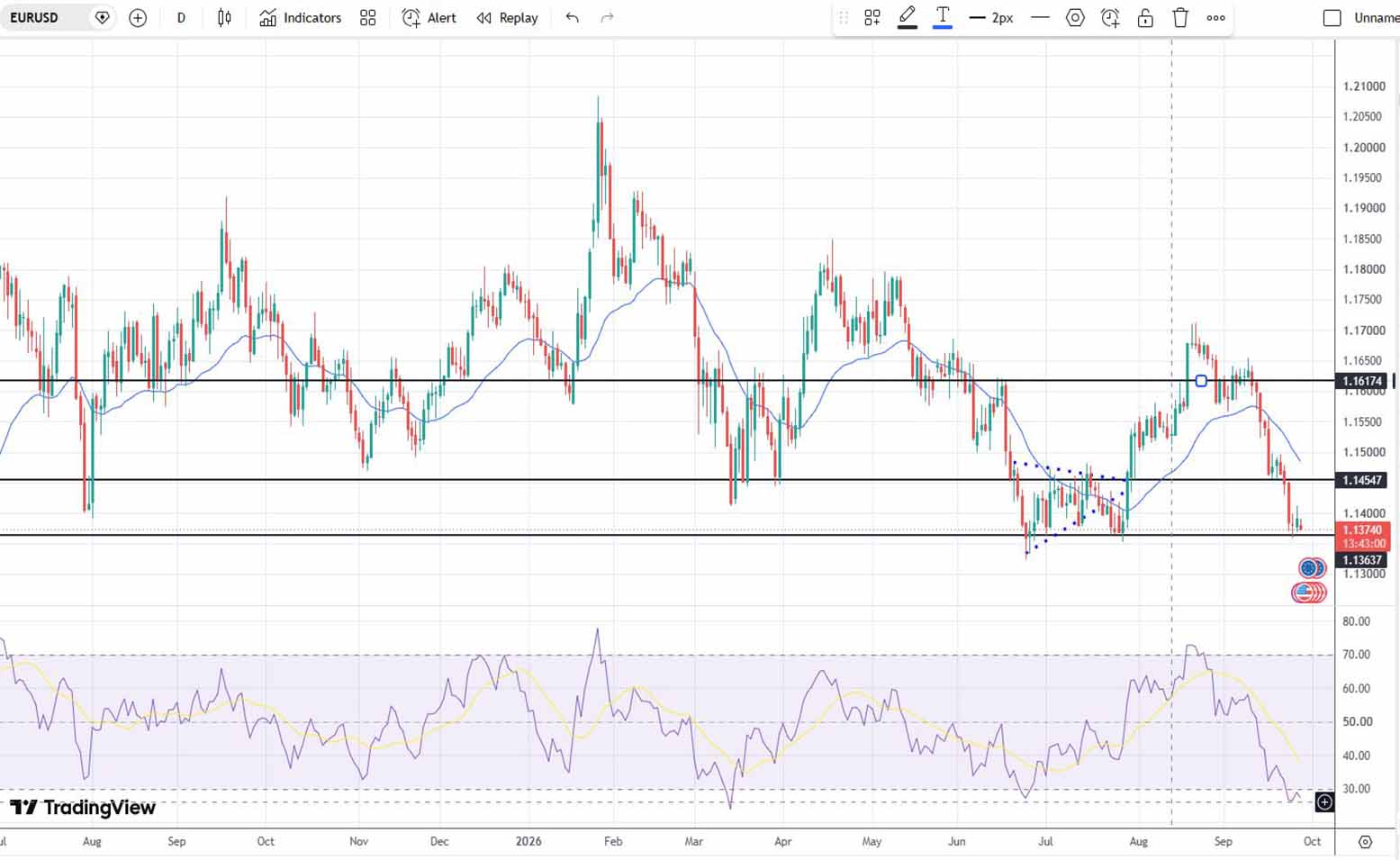Viewport: 1400px width, 860px height.
Task: Toggle lock on the selected drawing
Action: click(x=1145, y=18)
